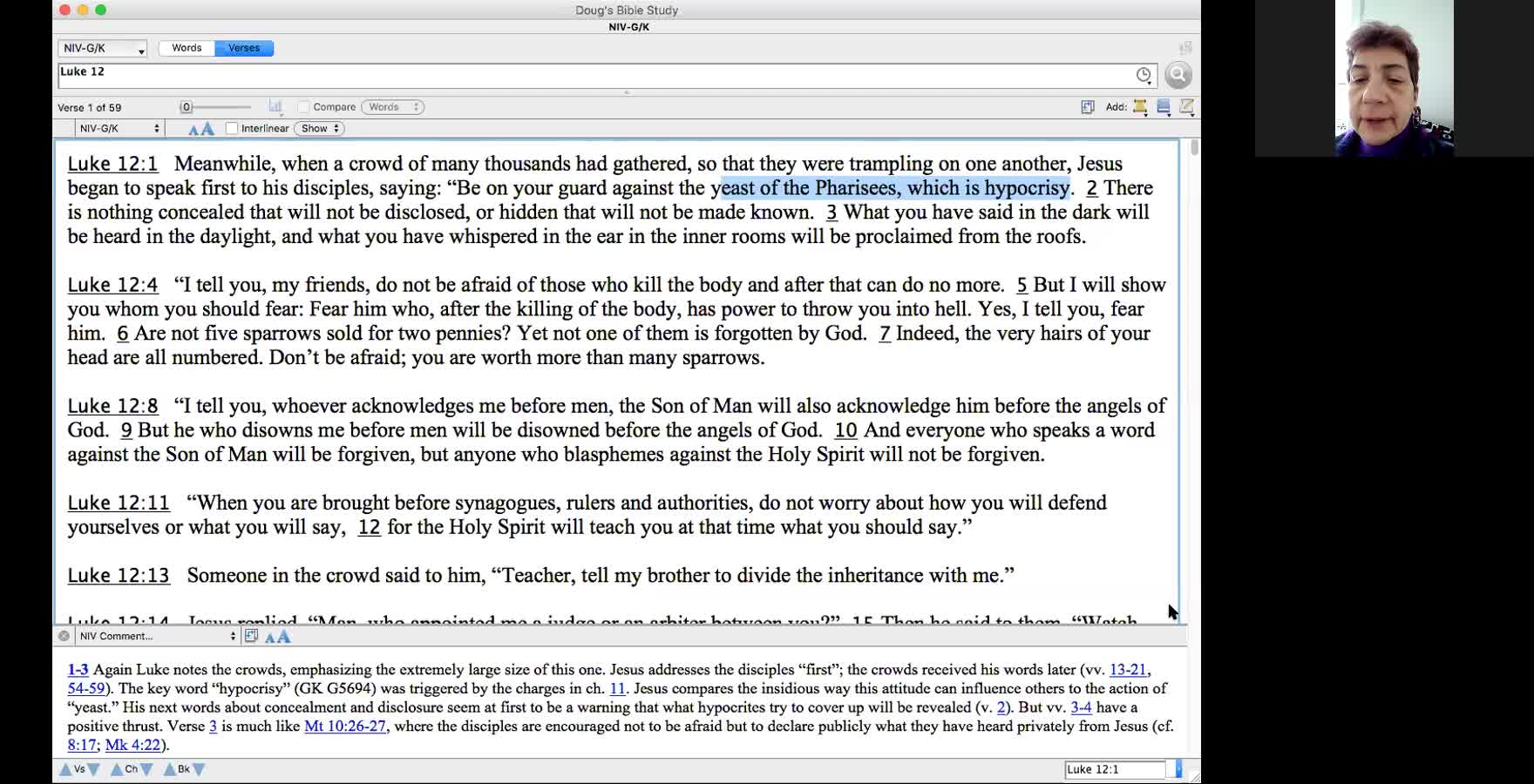Increase text size in the NIV-G/K pane
The image size is (1534, 784).
coord(207,129)
